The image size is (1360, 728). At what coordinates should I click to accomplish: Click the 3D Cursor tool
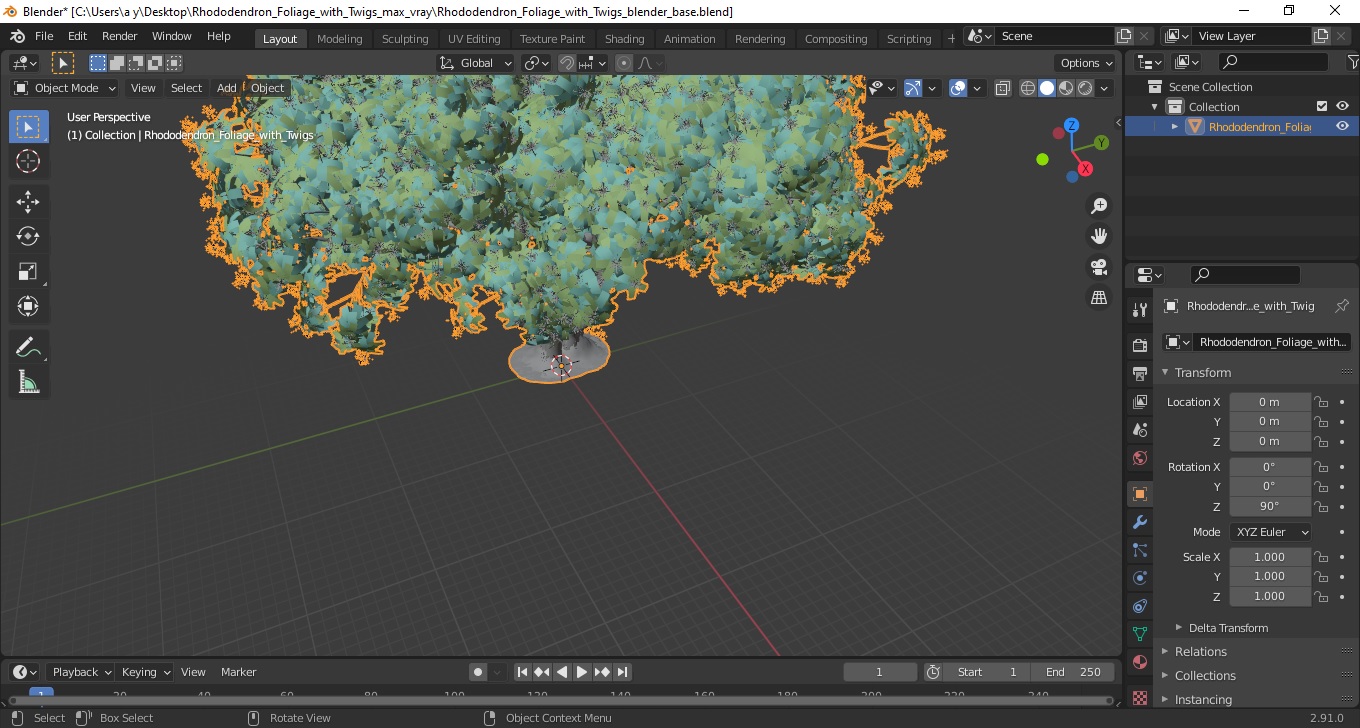28,161
